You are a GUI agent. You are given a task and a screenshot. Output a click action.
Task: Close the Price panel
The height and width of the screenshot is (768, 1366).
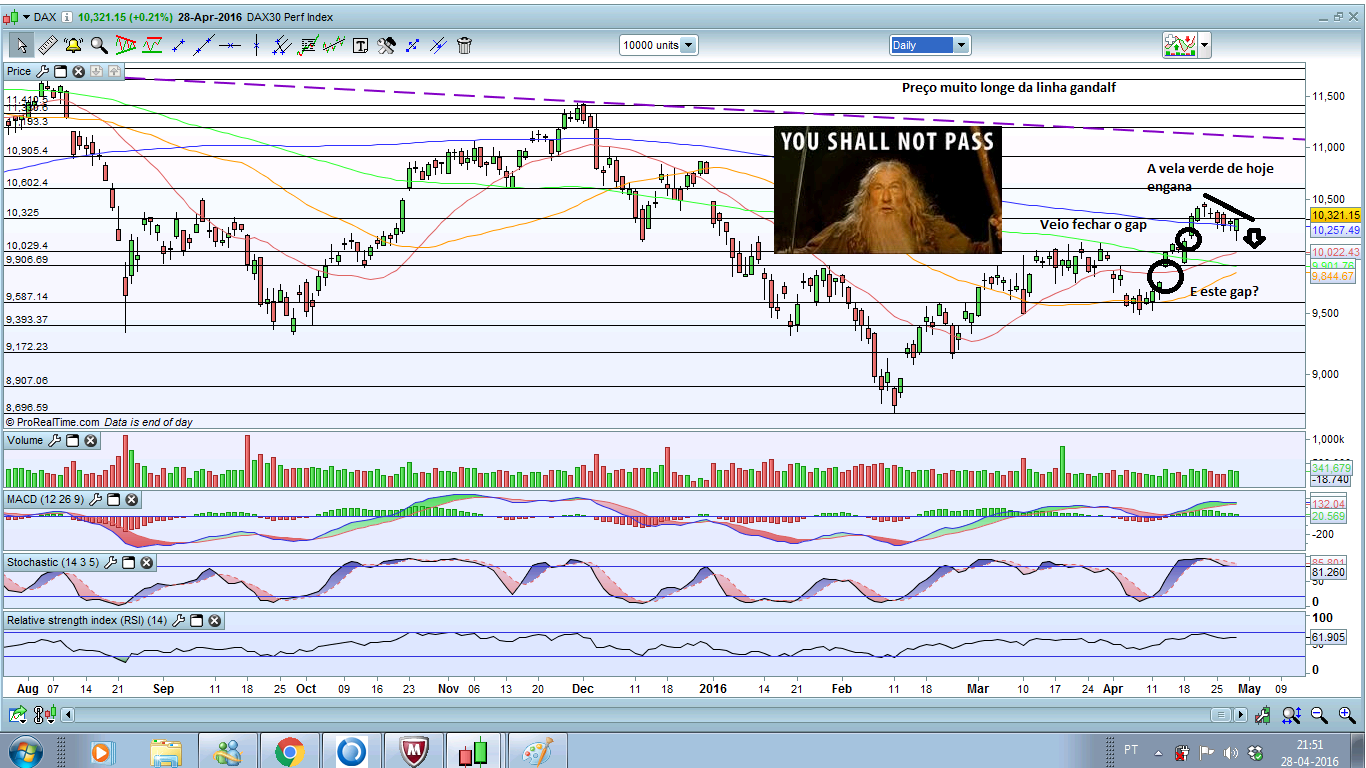pos(78,71)
